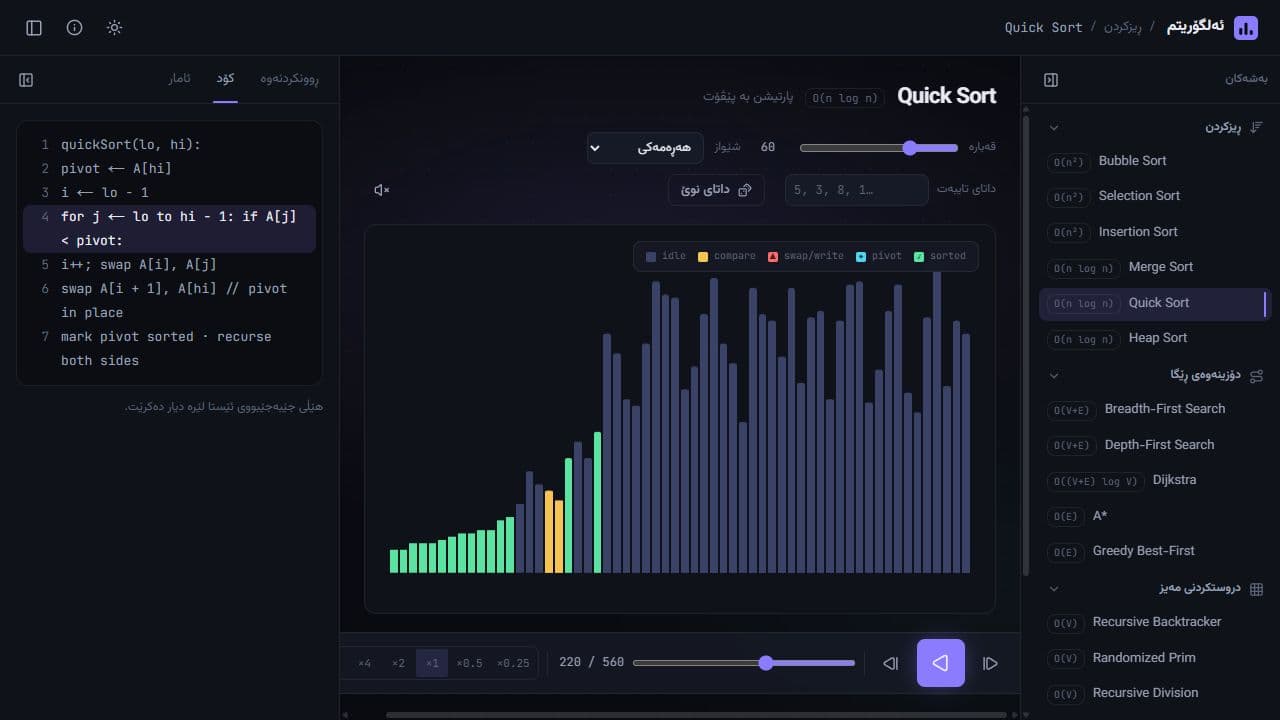Image resolution: width=1280 pixels, height=720 pixels.
Task: Step to the next frame
Action: [891, 663]
